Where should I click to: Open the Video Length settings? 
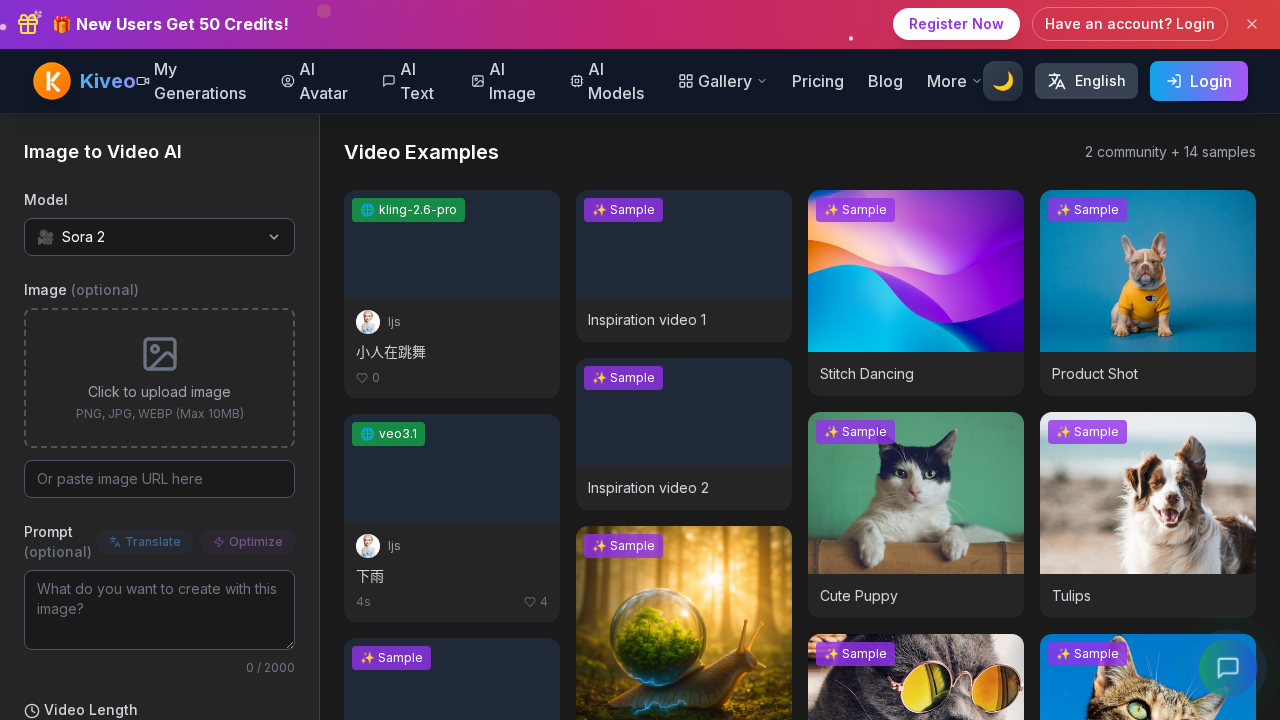click(x=80, y=710)
